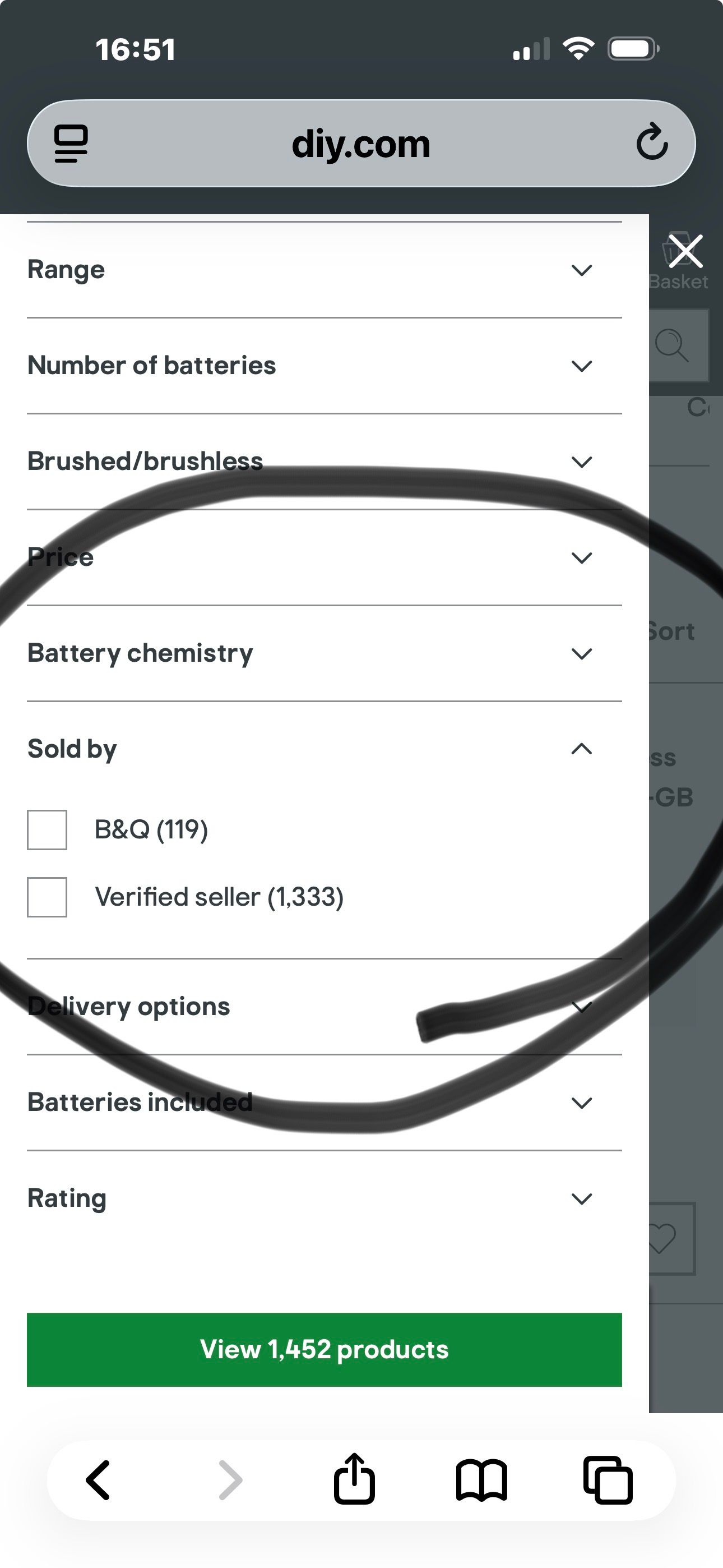Expand the Range filter section
This screenshot has height=1568, width=723.
click(582, 270)
